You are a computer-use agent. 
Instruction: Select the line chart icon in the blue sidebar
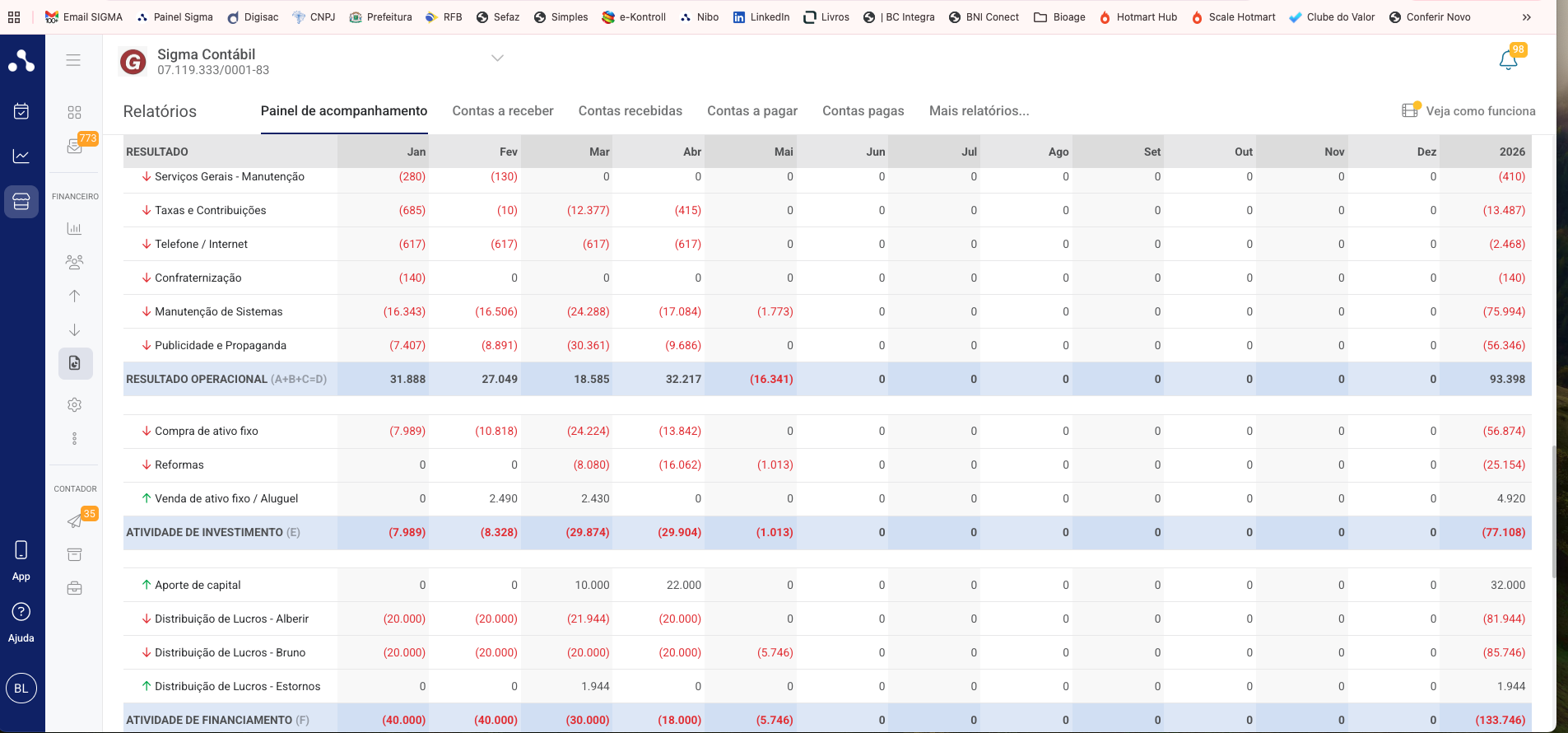click(21, 156)
